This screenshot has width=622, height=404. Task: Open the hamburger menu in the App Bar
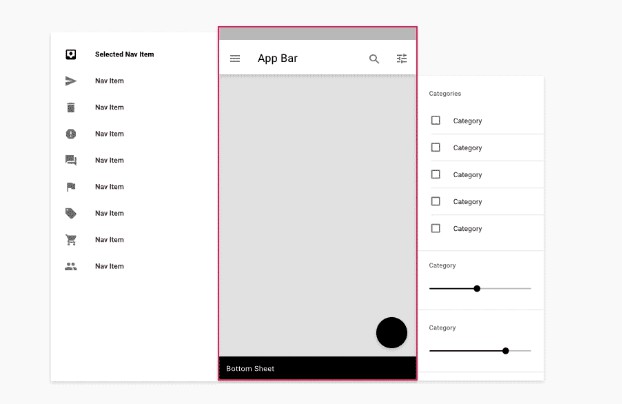point(235,59)
